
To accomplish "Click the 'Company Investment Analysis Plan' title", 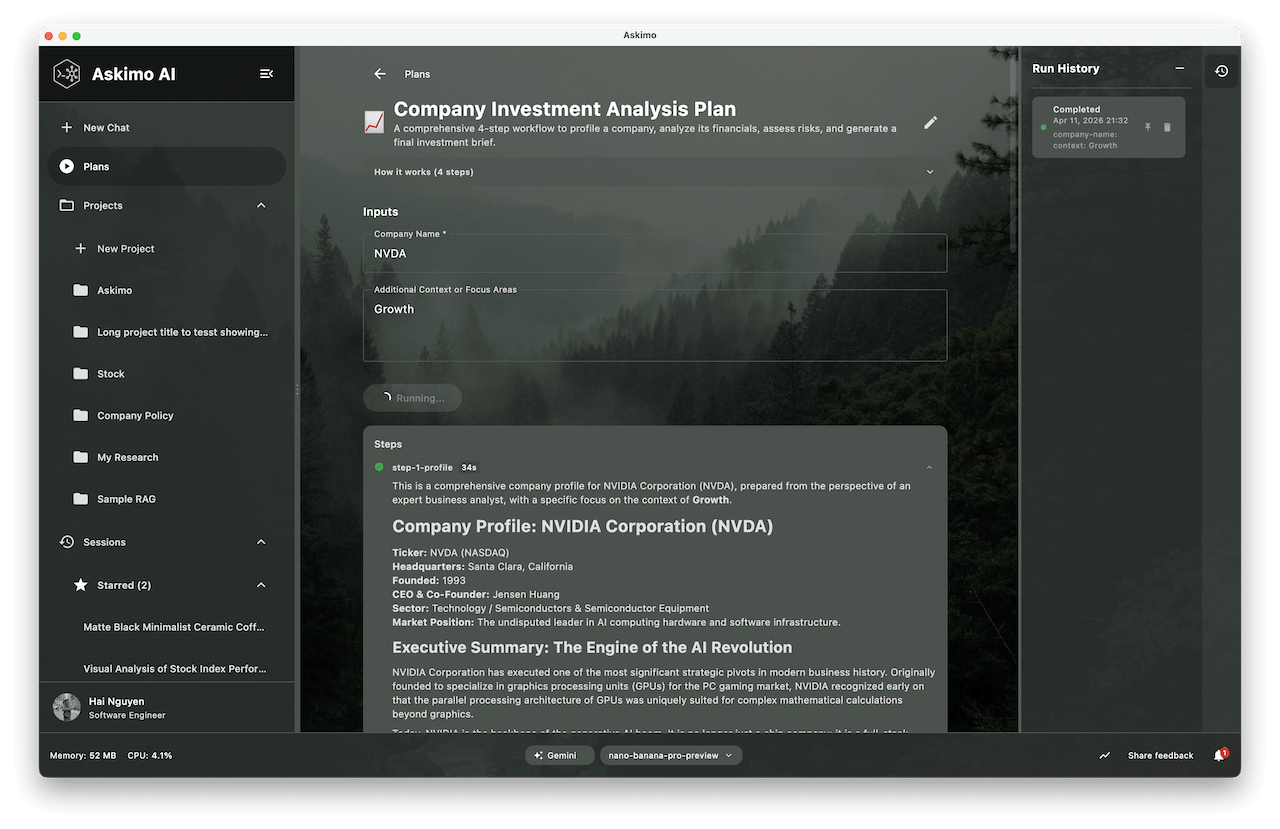I will pyautogui.click(x=565, y=109).
